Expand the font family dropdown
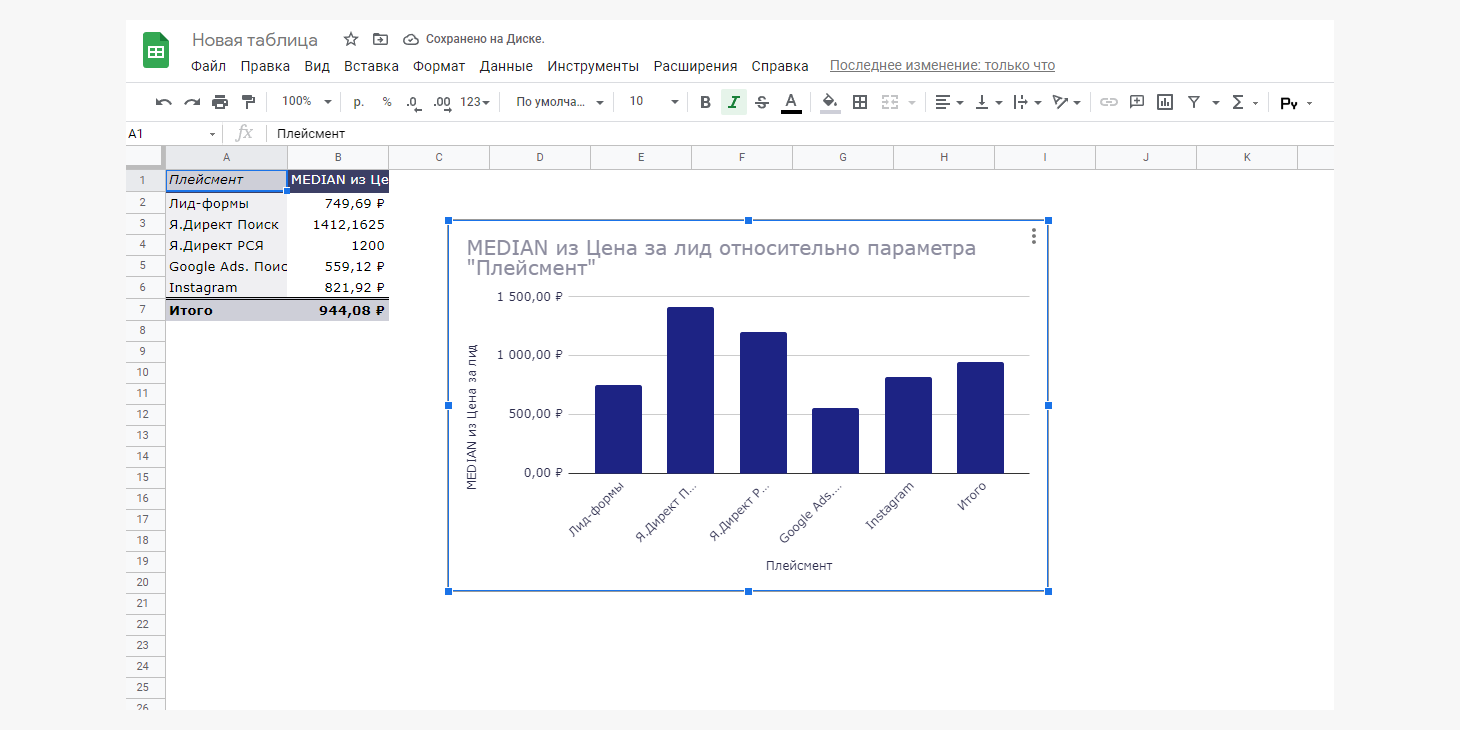1460x730 pixels. point(559,102)
